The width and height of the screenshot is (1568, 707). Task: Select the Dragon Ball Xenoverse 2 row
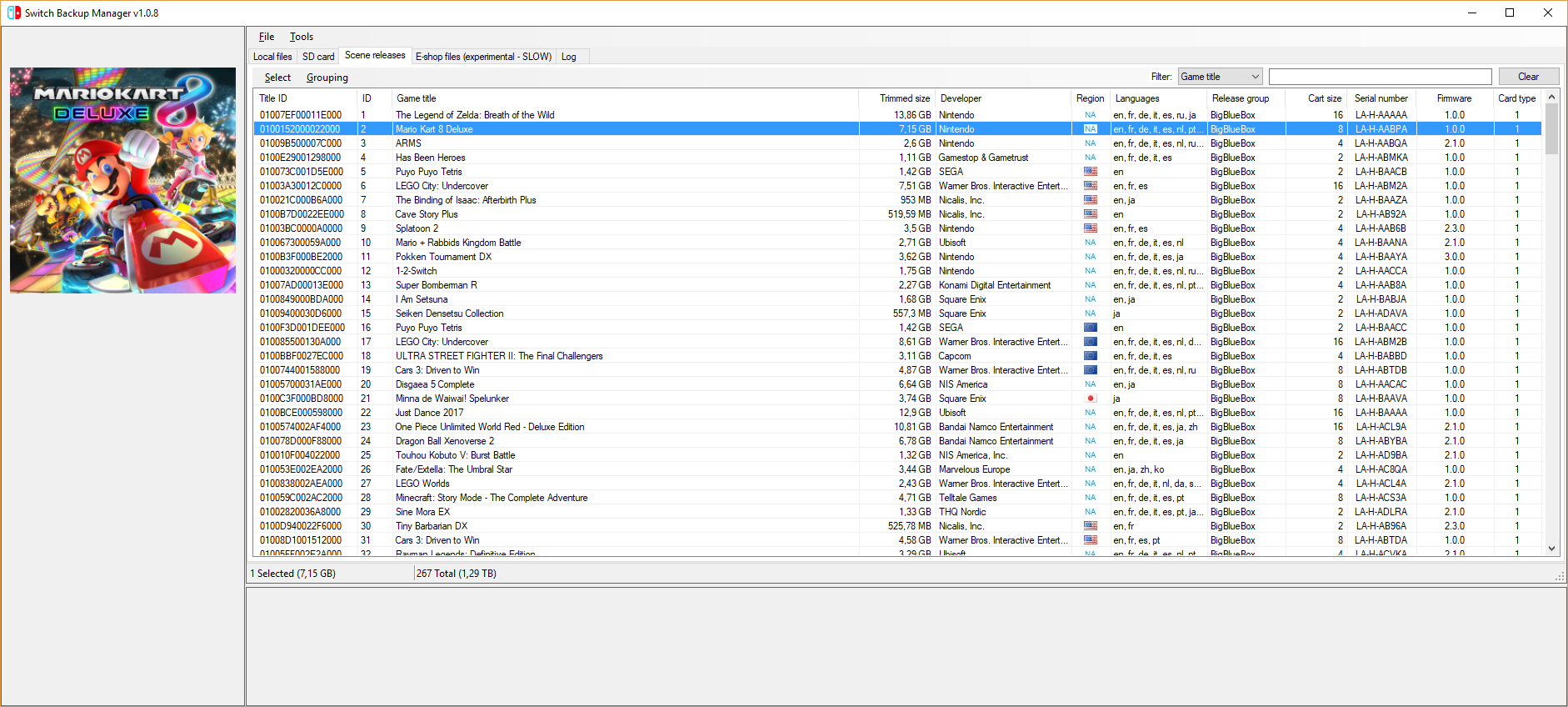(897, 441)
